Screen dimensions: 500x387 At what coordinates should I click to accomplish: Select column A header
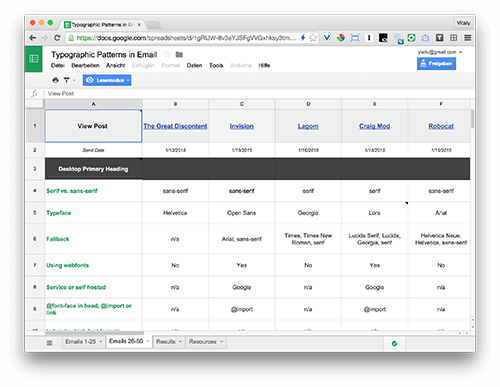[x=93, y=104]
